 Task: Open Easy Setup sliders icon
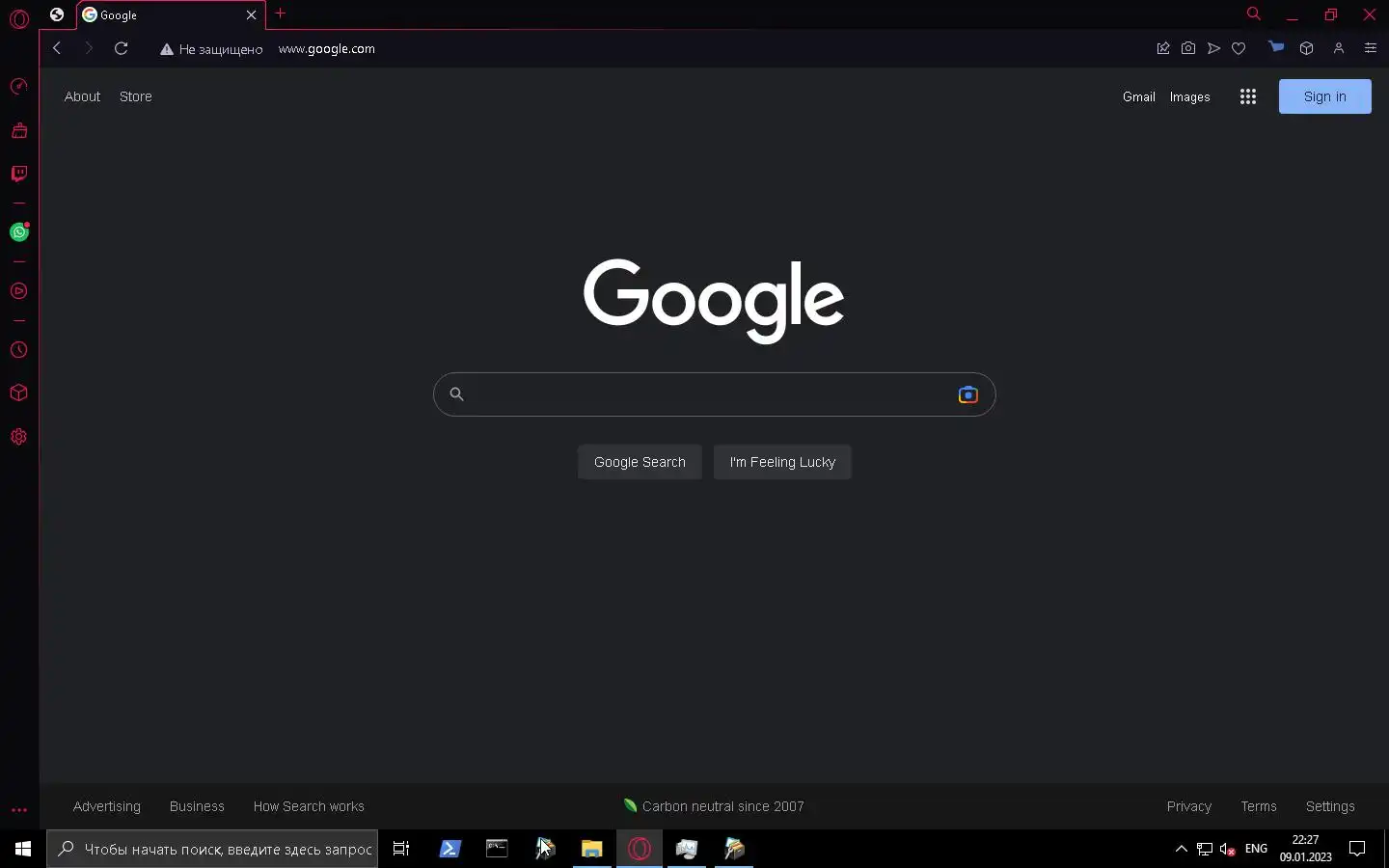point(1370,48)
